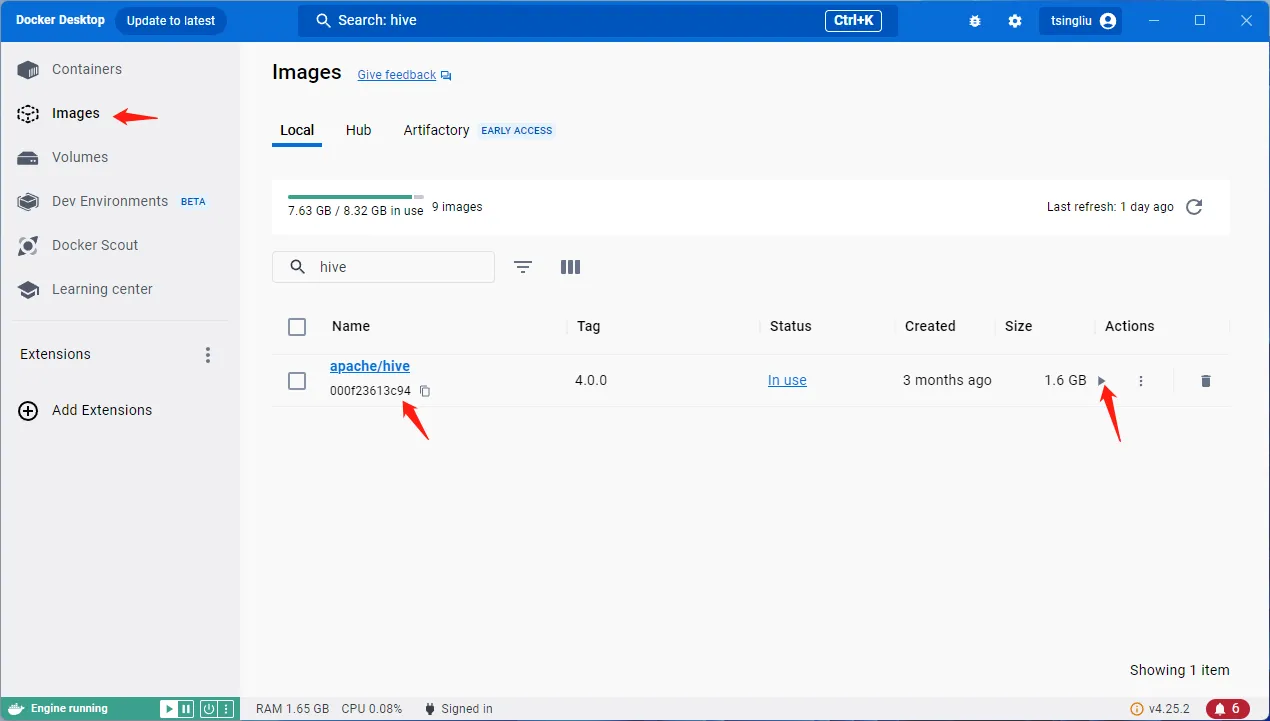Image resolution: width=1270 pixels, height=721 pixels.
Task: Open the troubleshoot bug icon
Action: [x=975, y=21]
